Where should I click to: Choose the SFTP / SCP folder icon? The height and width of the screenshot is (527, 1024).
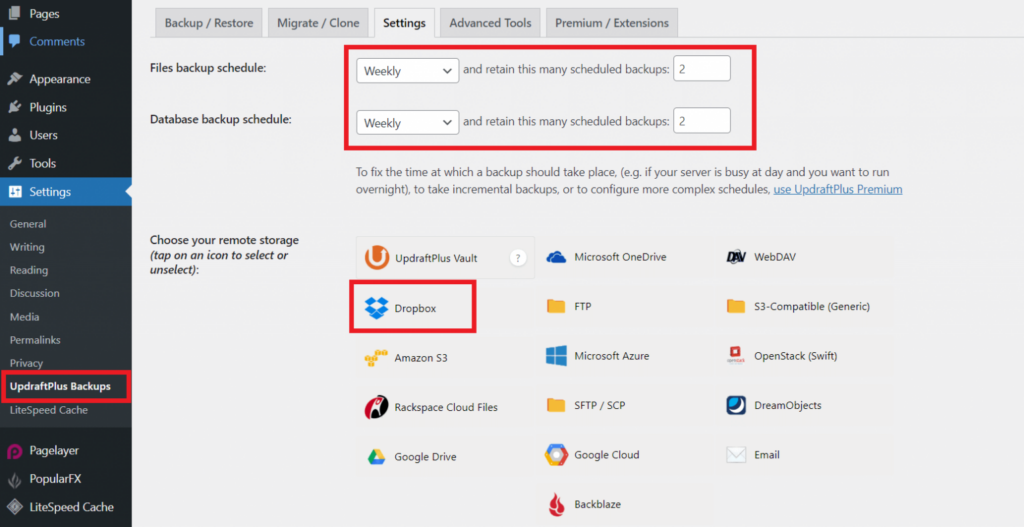tap(556, 405)
